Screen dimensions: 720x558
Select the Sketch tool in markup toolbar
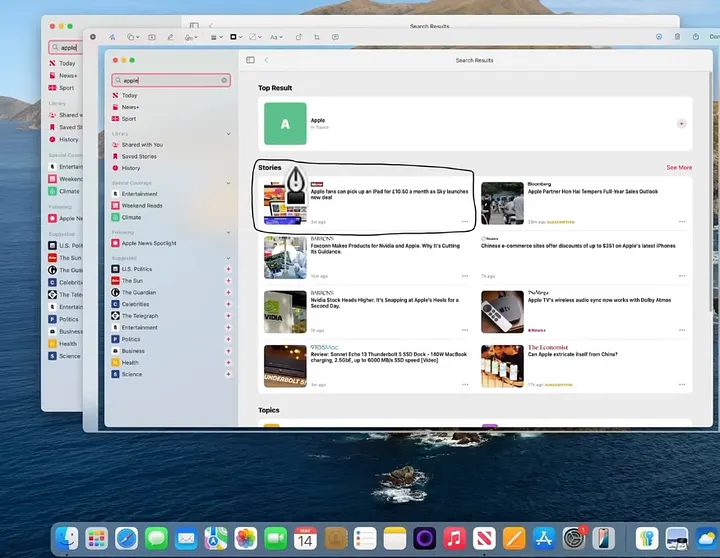point(112,37)
